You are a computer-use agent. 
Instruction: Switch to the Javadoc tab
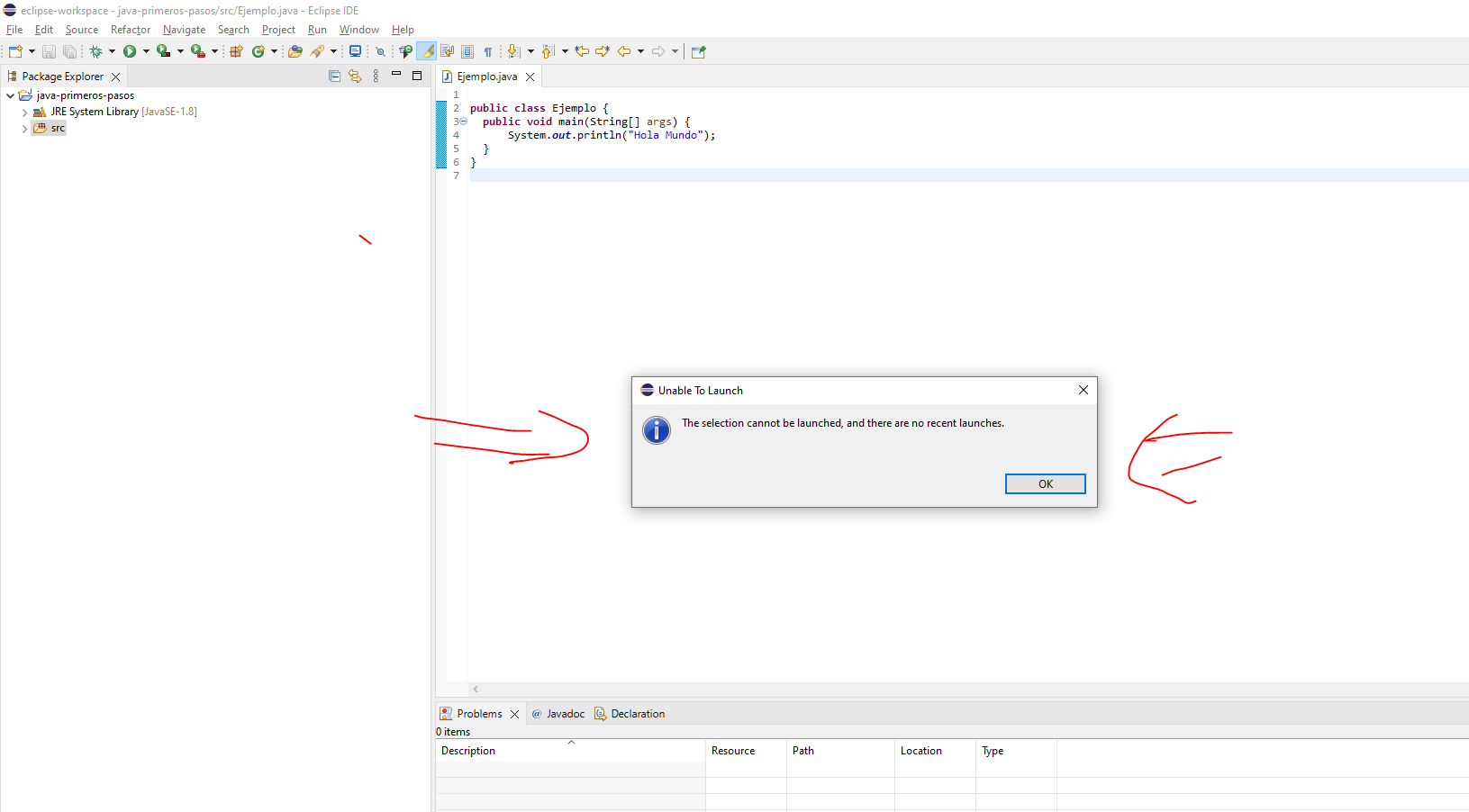click(x=558, y=714)
